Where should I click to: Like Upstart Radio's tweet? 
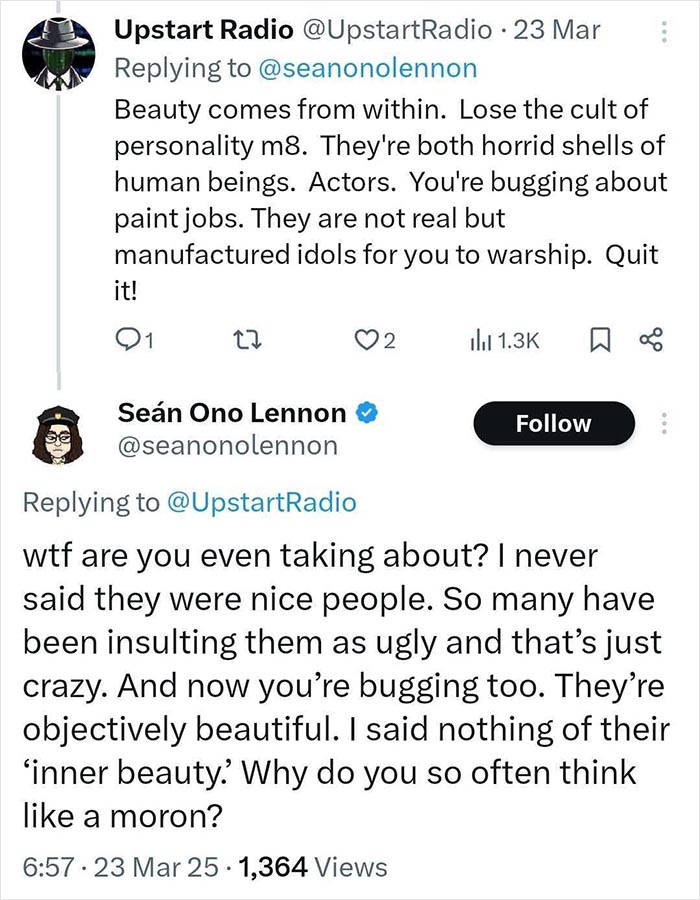point(365,340)
